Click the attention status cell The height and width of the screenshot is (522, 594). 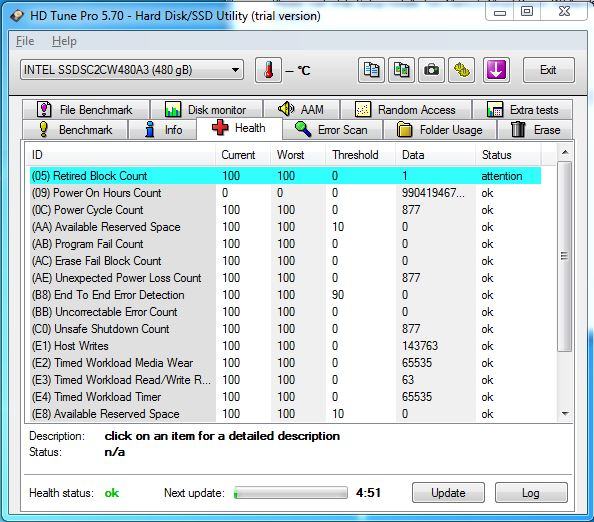click(x=502, y=176)
